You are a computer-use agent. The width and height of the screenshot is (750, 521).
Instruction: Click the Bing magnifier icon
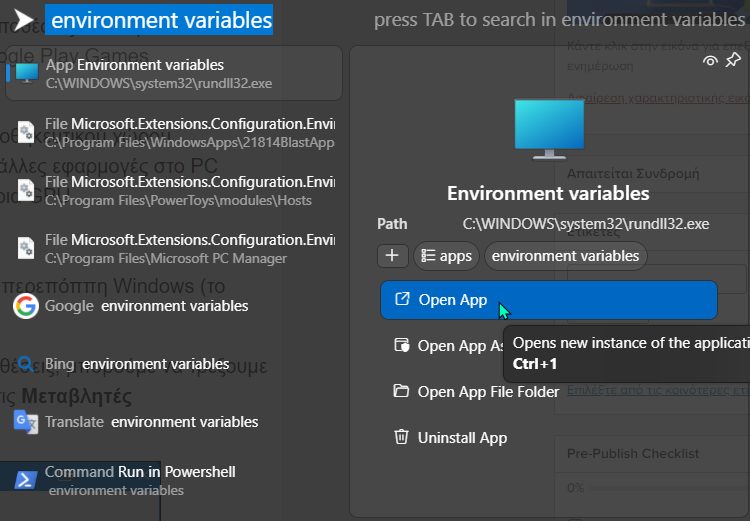tap(25, 364)
